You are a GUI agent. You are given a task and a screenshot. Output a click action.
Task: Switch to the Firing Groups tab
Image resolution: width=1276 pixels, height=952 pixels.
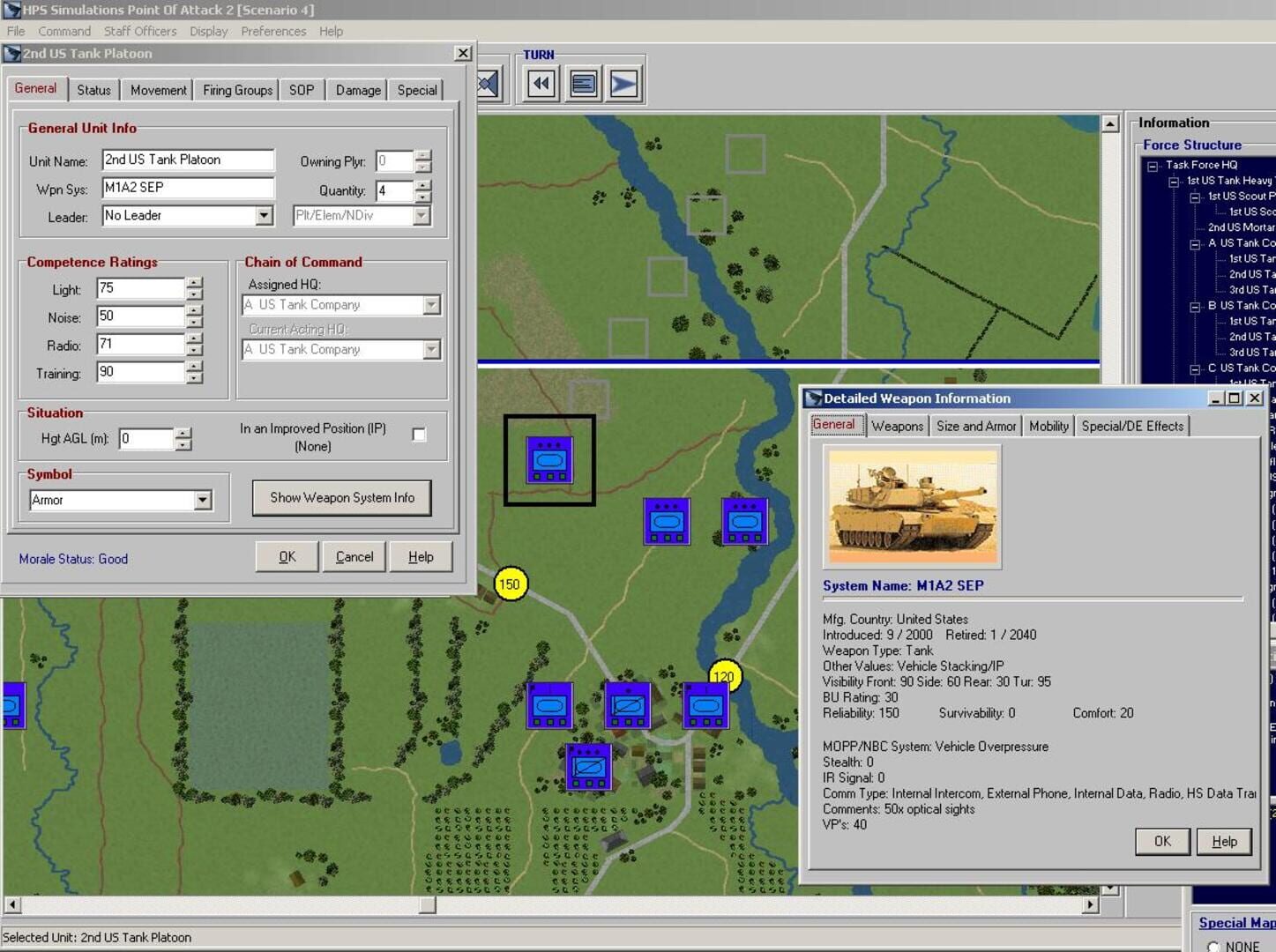236,89
